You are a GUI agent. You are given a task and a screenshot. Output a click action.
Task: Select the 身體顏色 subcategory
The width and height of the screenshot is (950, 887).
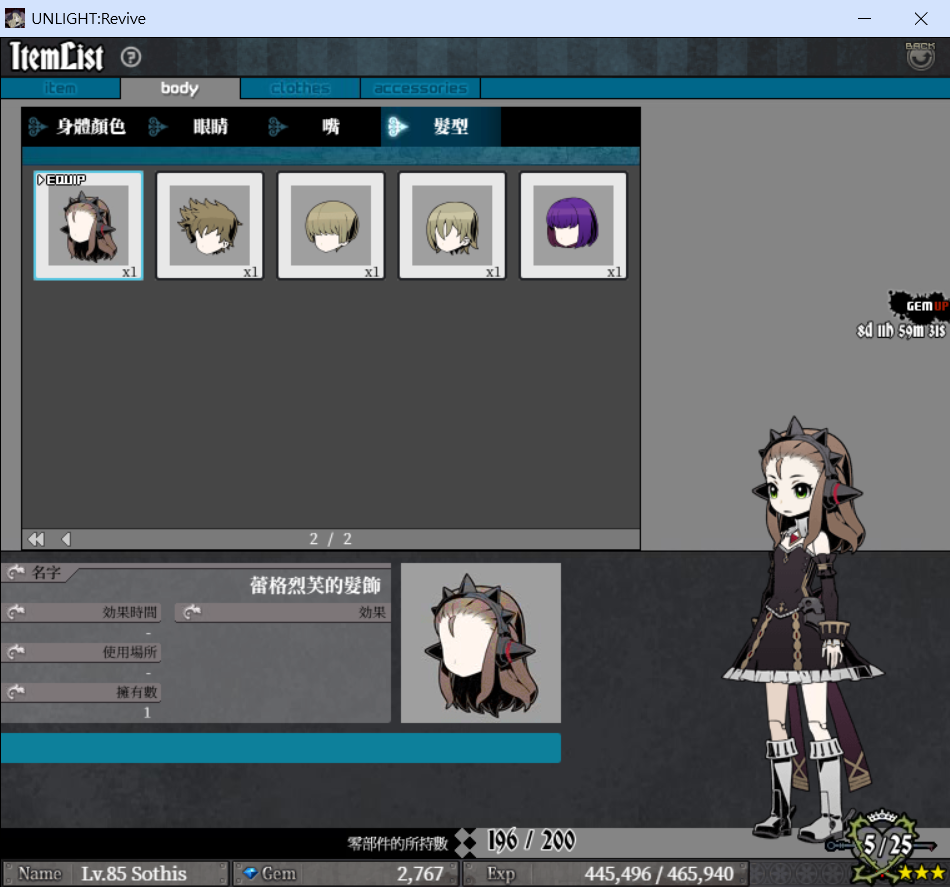(x=80, y=127)
